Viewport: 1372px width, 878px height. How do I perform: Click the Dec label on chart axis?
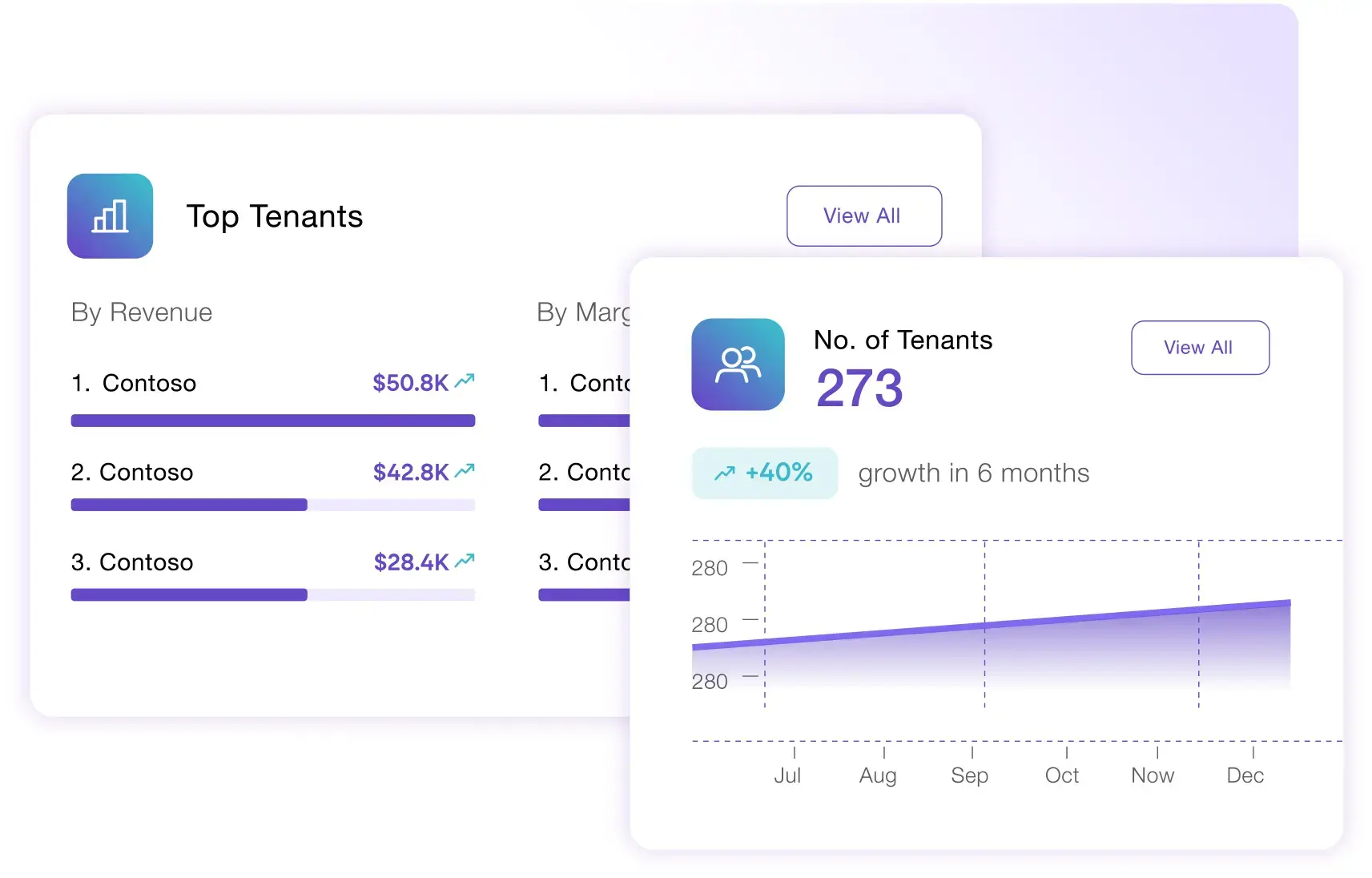(x=1245, y=775)
